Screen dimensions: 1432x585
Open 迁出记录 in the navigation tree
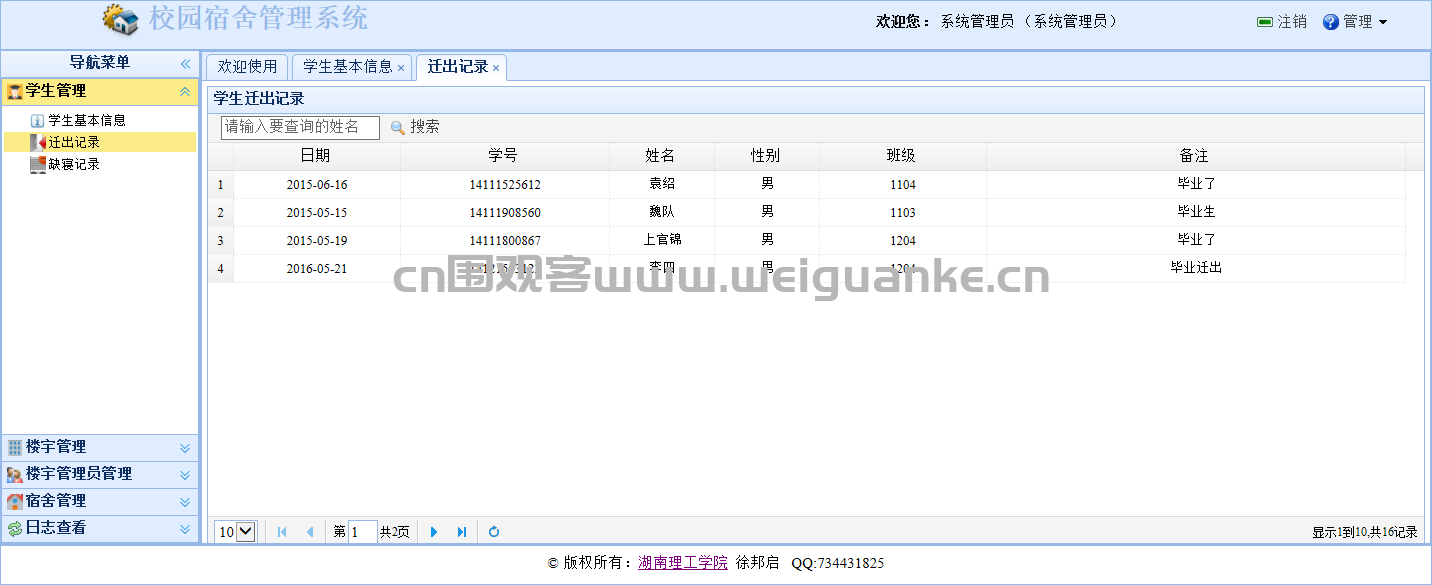coord(74,143)
